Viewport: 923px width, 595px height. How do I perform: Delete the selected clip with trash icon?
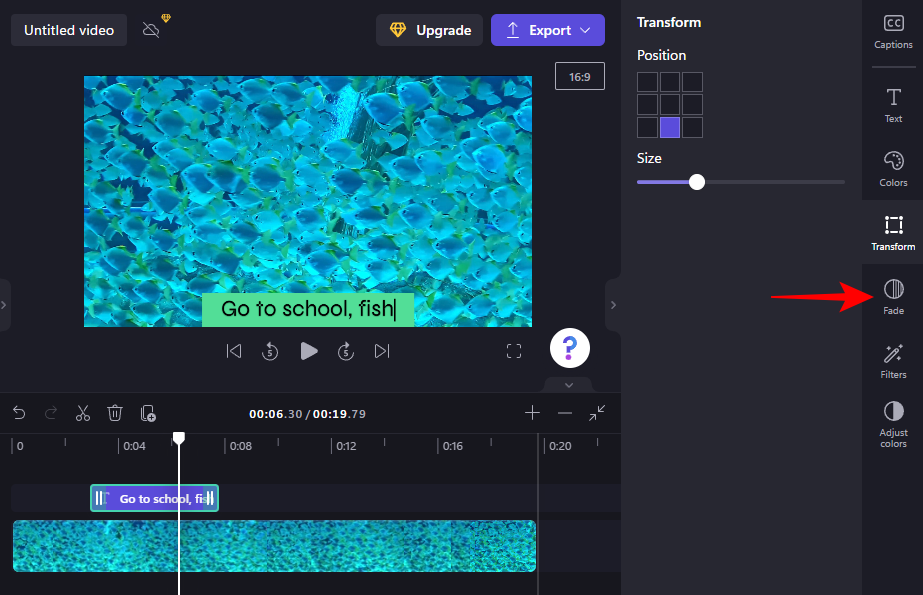(x=115, y=413)
